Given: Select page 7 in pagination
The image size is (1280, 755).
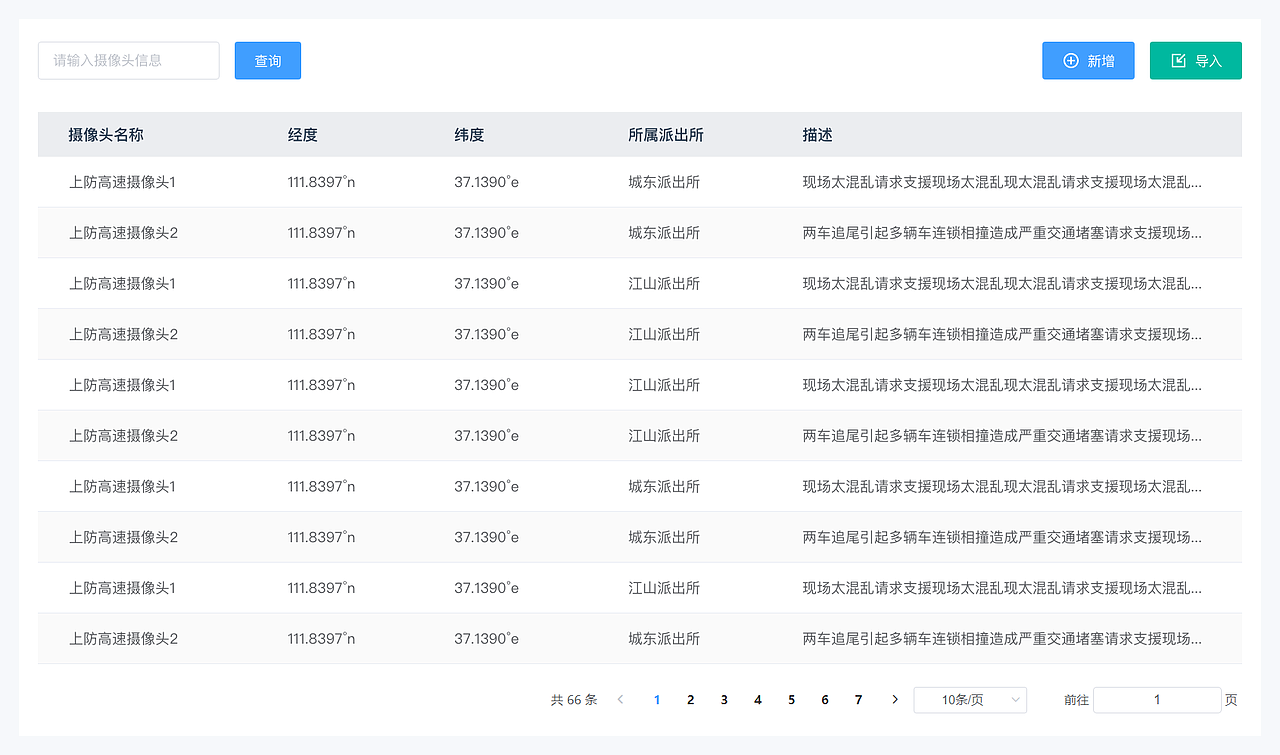Looking at the screenshot, I should 858,699.
